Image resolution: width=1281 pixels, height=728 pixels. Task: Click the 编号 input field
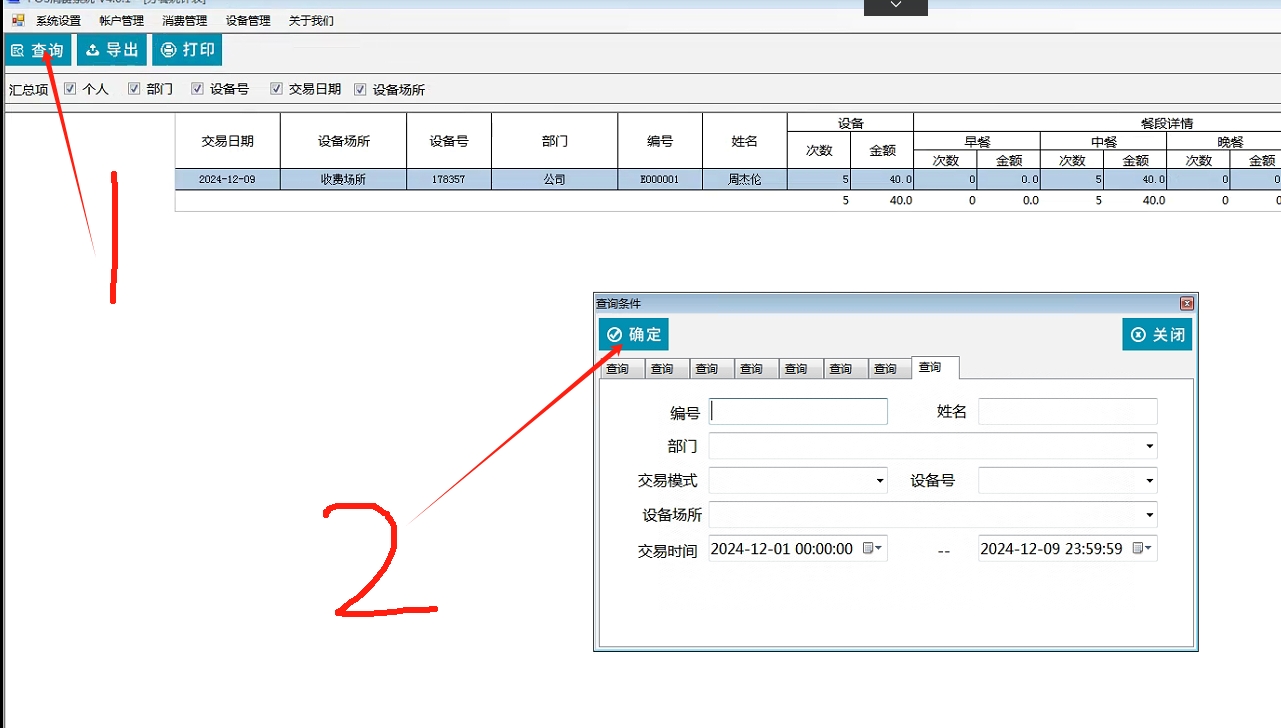pos(798,411)
